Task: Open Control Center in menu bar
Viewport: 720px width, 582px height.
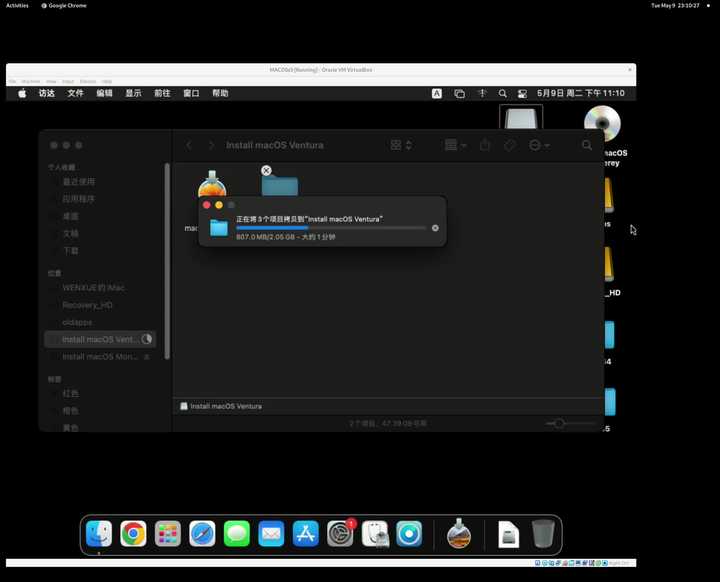Action: click(523, 94)
